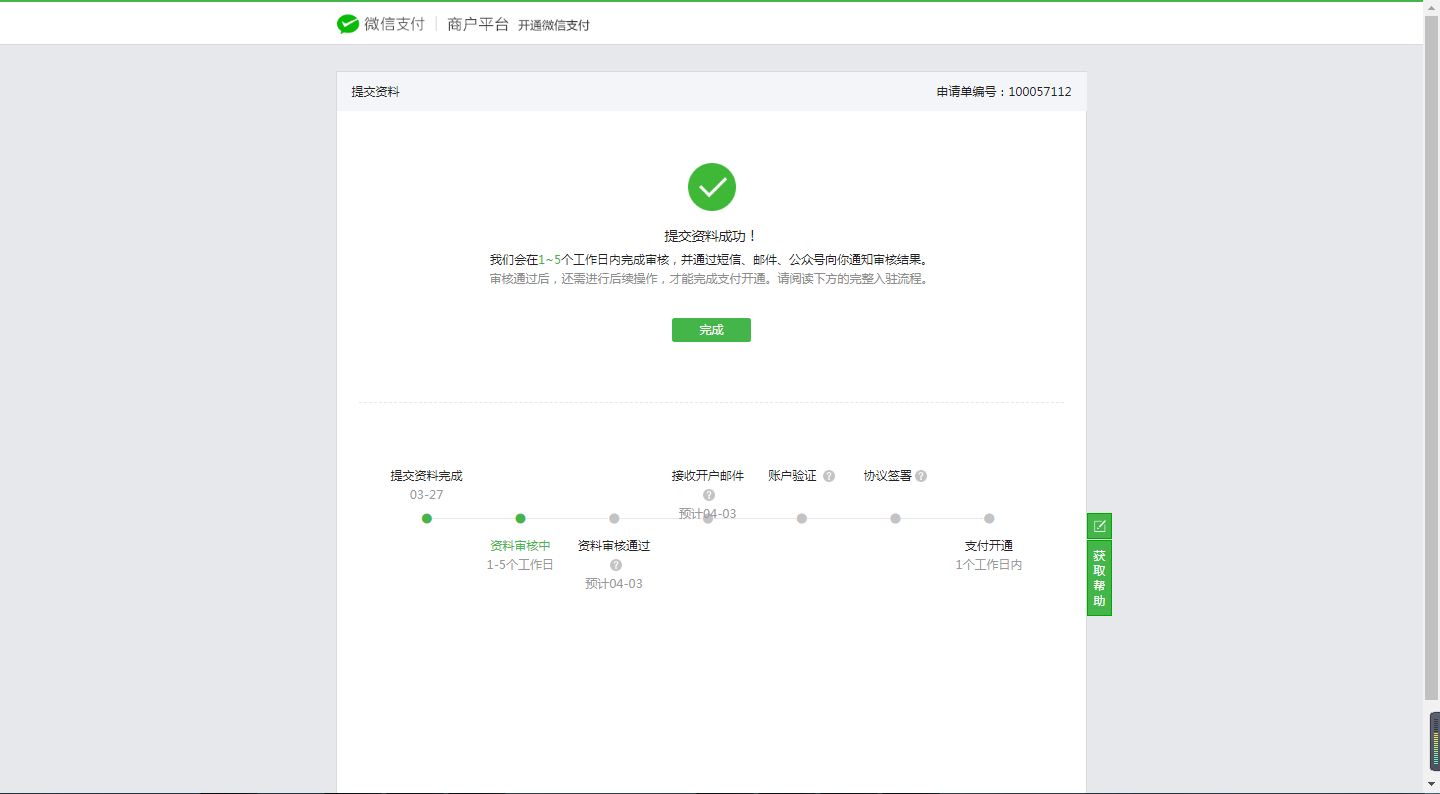The image size is (1440, 794).
Task: Click the 完成 button
Action: pyautogui.click(x=711, y=330)
